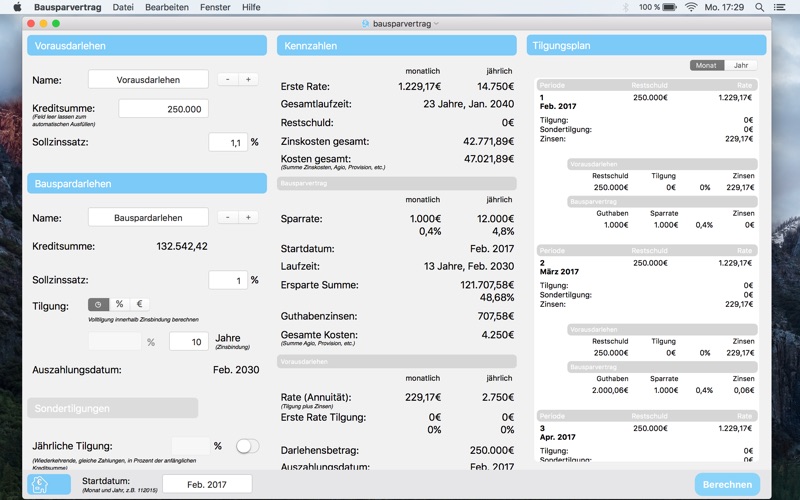800x500 pixels.
Task: Click the Laufzeit value 13 Jahre, Feb. 2030
Action: (469, 266)
